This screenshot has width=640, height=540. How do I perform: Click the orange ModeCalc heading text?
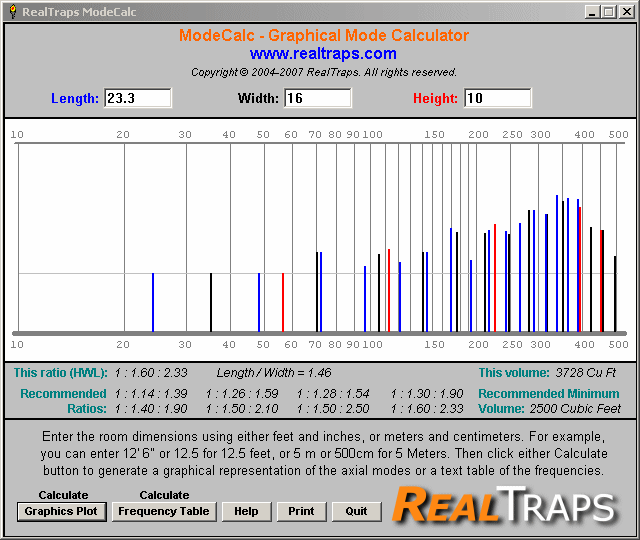pos(324,36)
